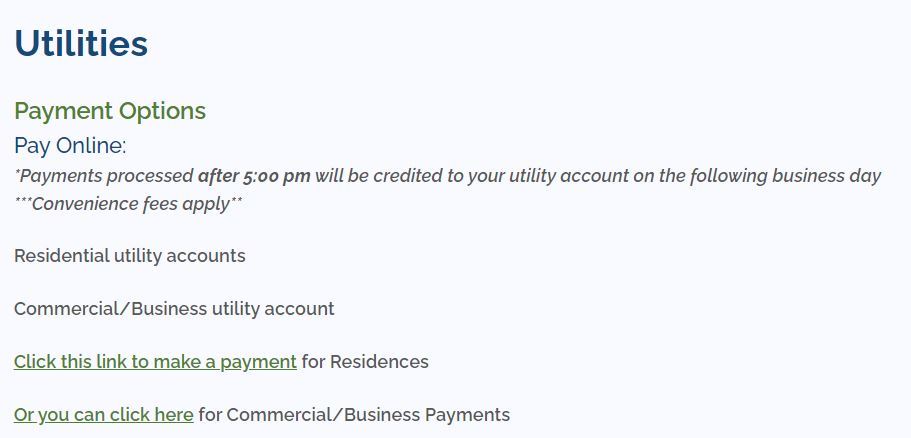This screenshot has width=911, height=438.
Task: Click the 'Payments processed' words starting the note
Action: (x=107, y=176)
